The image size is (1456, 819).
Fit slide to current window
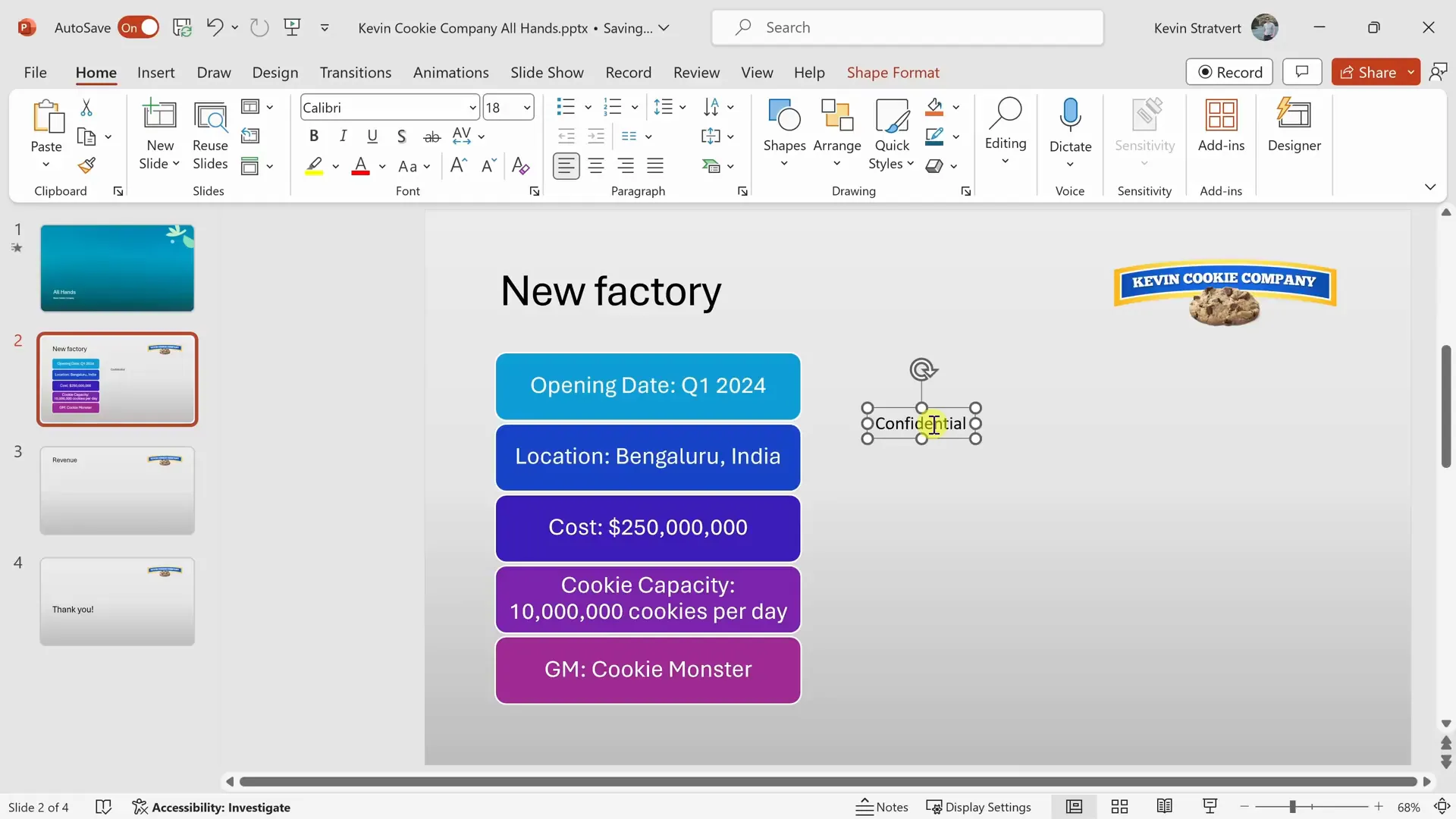point(1442,807)
